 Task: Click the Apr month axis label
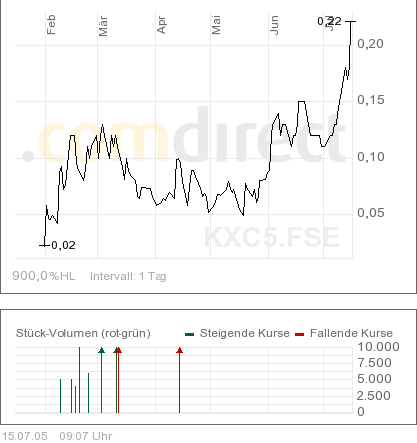click(161, 25)
